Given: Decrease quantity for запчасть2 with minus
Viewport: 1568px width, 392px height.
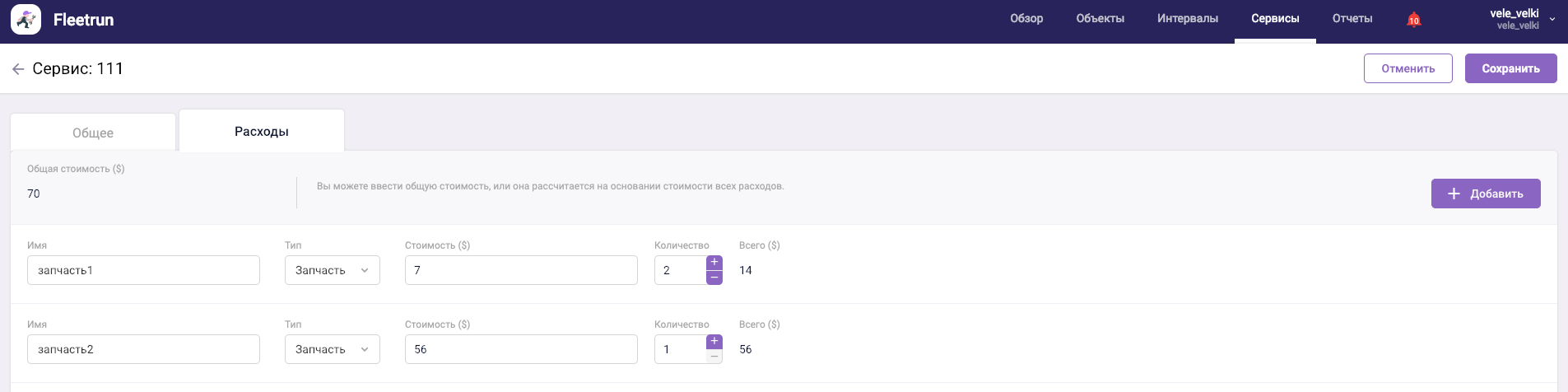Looking at the screenshot, I should click(x=714, y=357).
